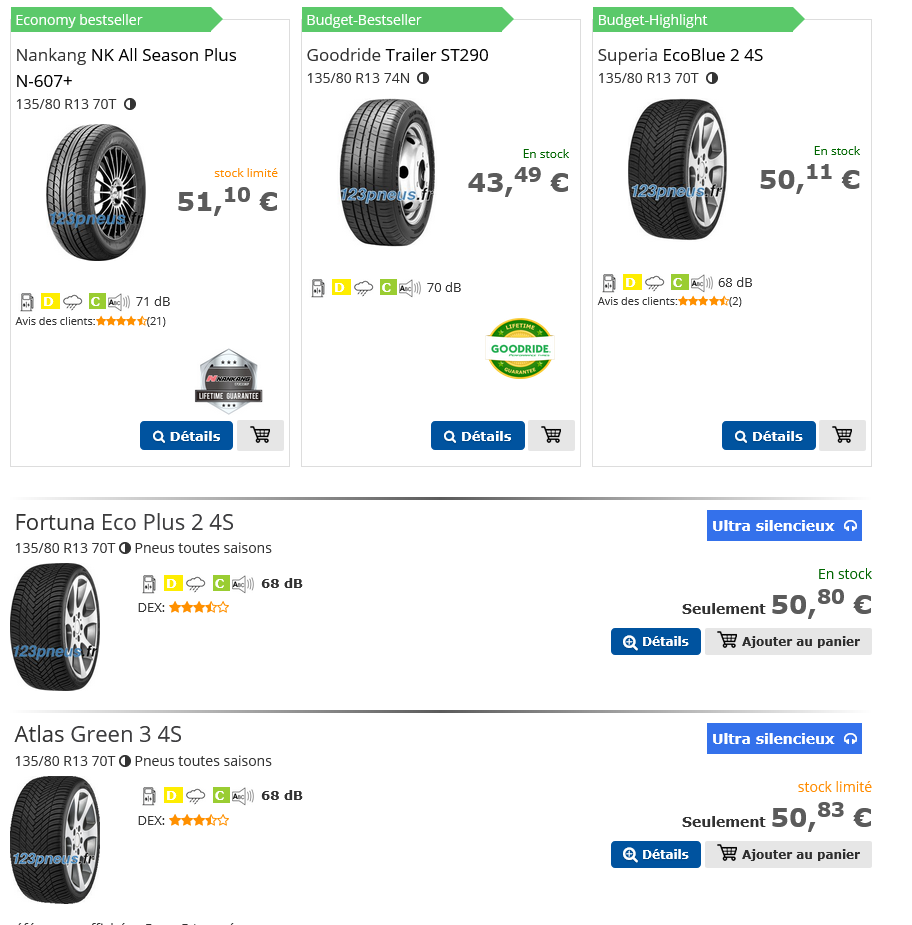
Task: Click the wet grip icon for Fortuna
Action: pyautogui.click(x=196, y=584)
